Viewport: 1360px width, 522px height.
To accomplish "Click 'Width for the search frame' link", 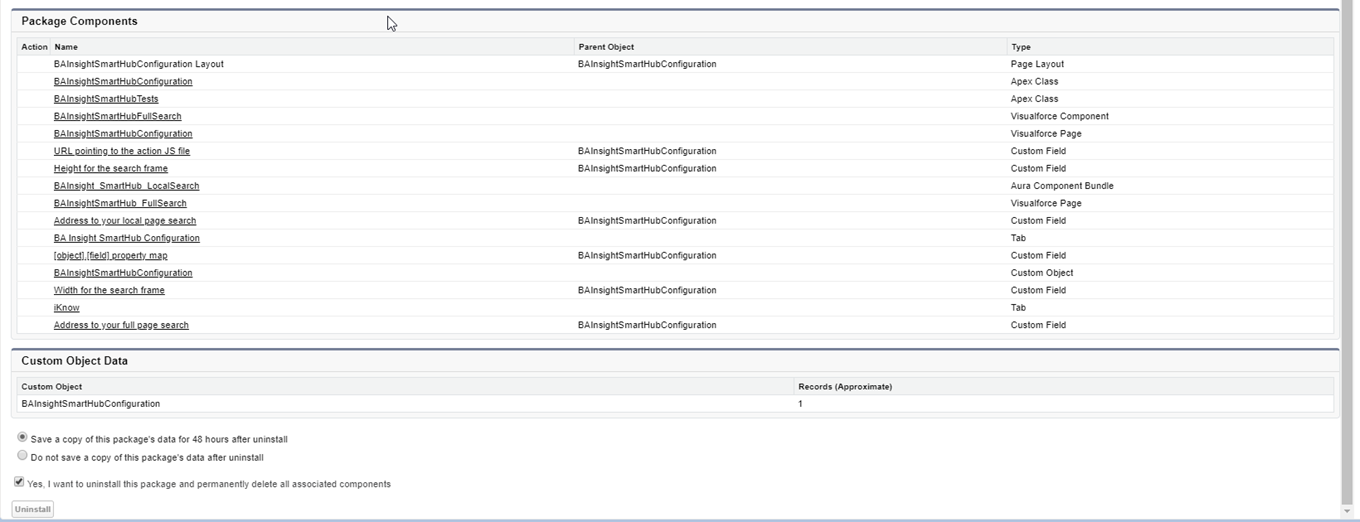I will [x=109, y=290].
